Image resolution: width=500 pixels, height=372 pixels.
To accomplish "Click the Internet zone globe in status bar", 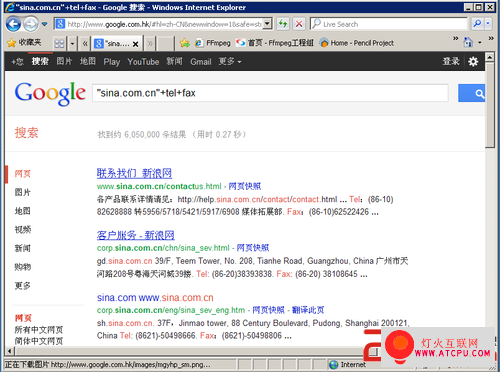I will pos(334,365).
